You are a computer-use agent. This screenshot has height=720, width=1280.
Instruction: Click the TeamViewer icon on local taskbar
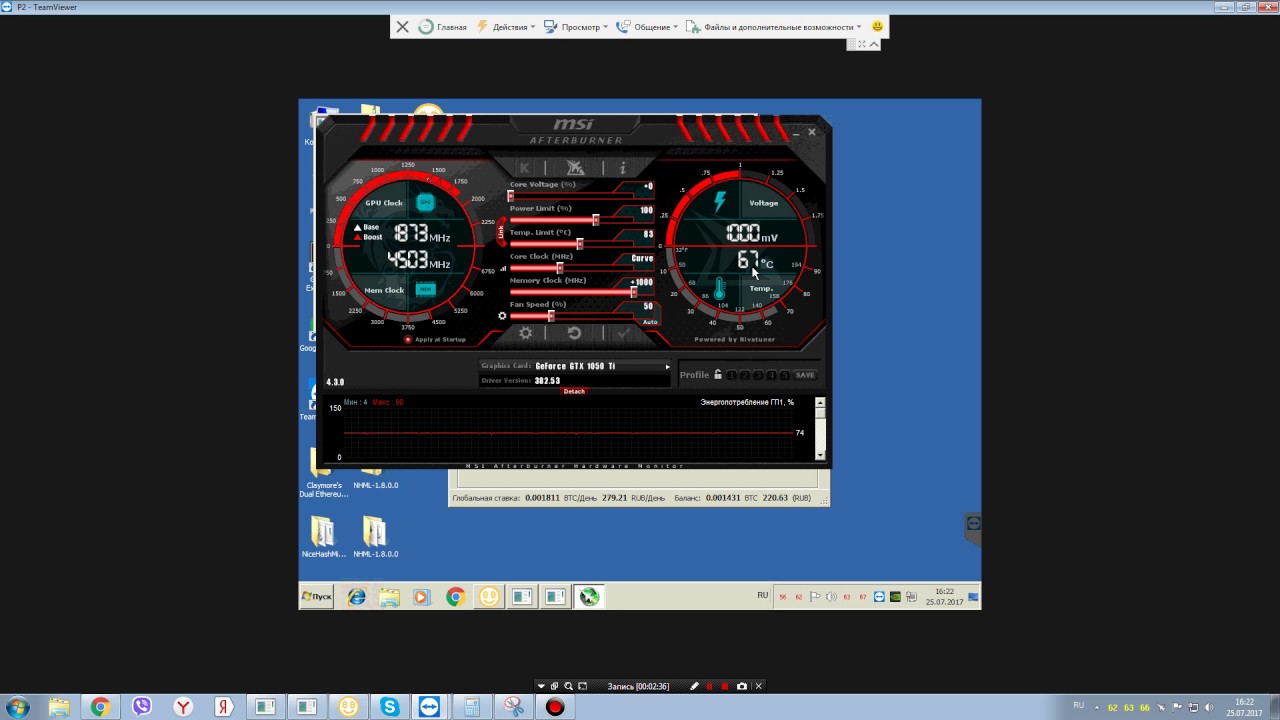click(x=430, y=707)
